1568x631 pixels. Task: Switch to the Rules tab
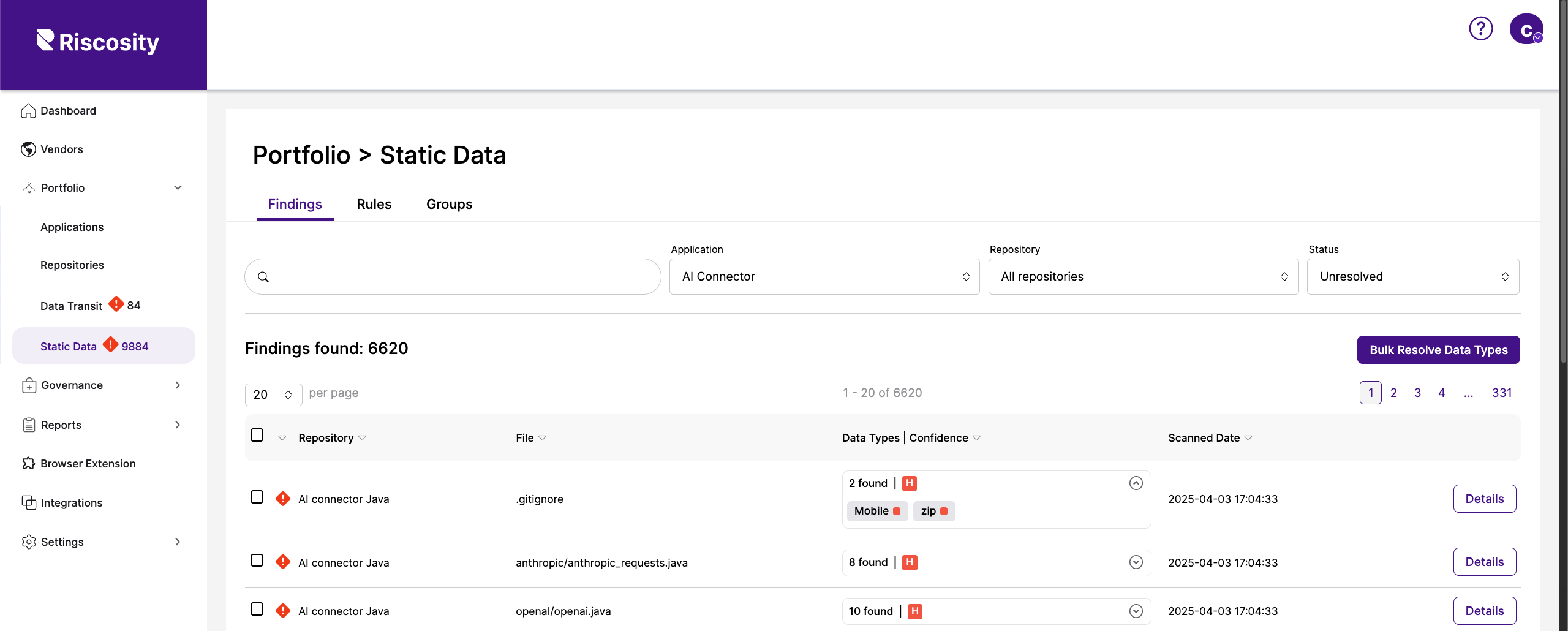coord(374,205)
